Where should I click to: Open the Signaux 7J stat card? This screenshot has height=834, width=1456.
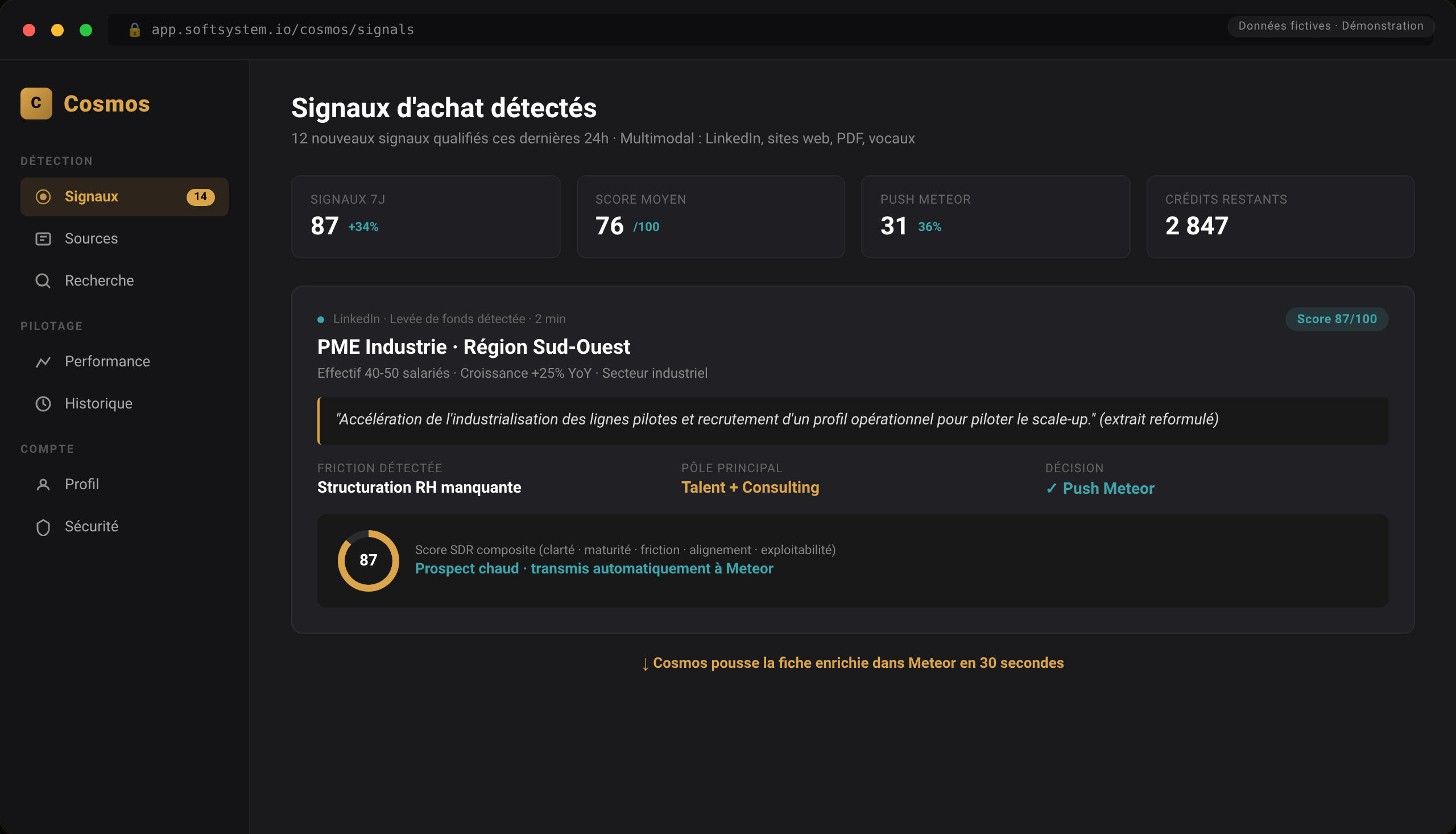tap(425, 217)
